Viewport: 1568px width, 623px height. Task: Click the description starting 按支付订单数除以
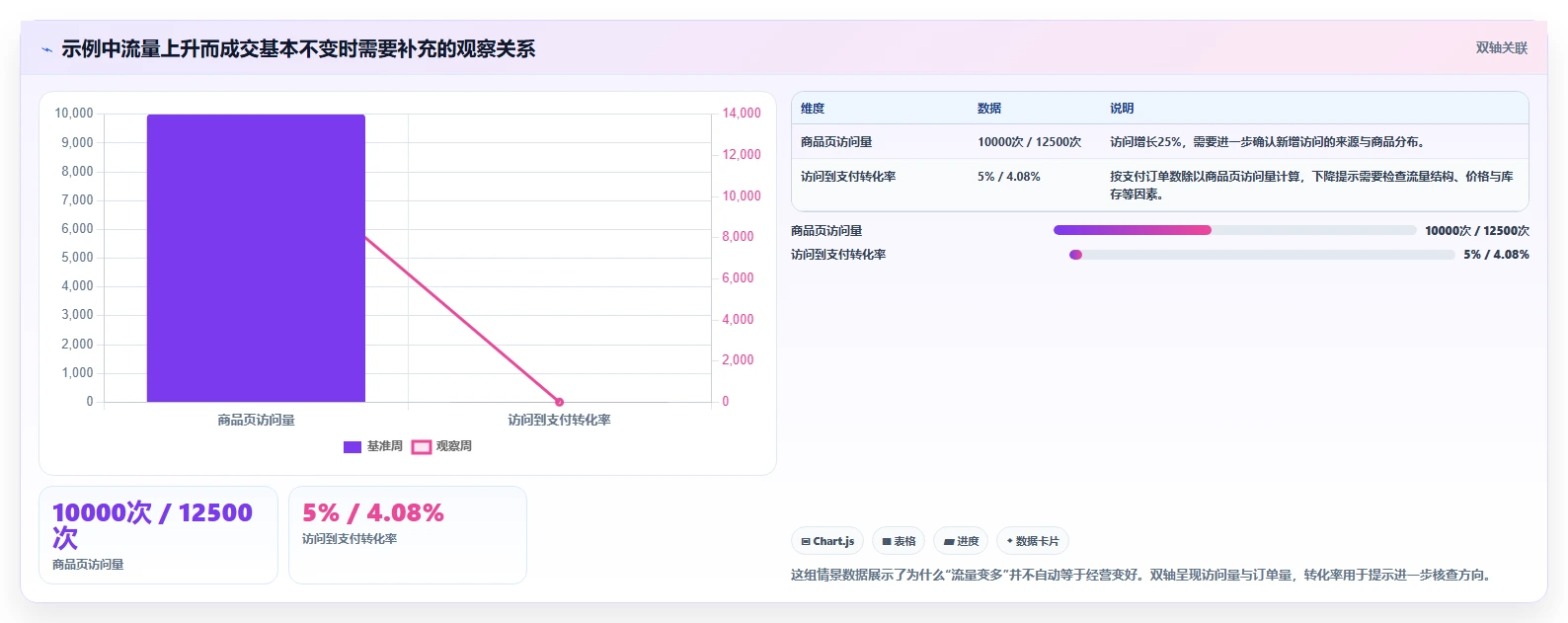(1312, 186)
